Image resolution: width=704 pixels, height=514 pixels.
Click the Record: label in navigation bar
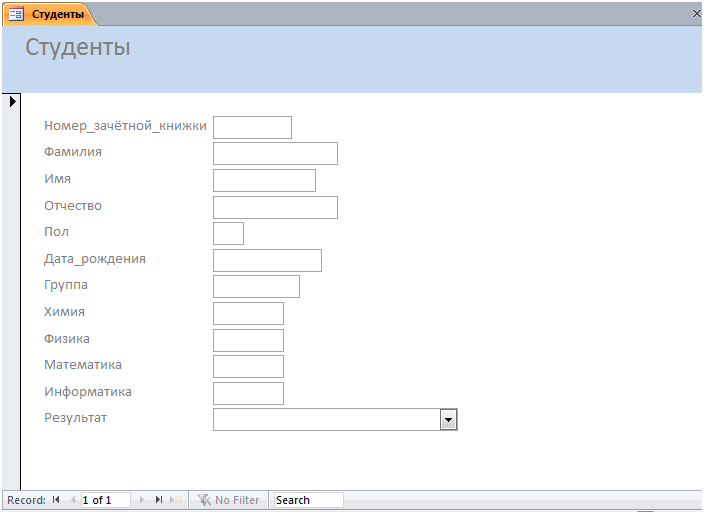26,500
